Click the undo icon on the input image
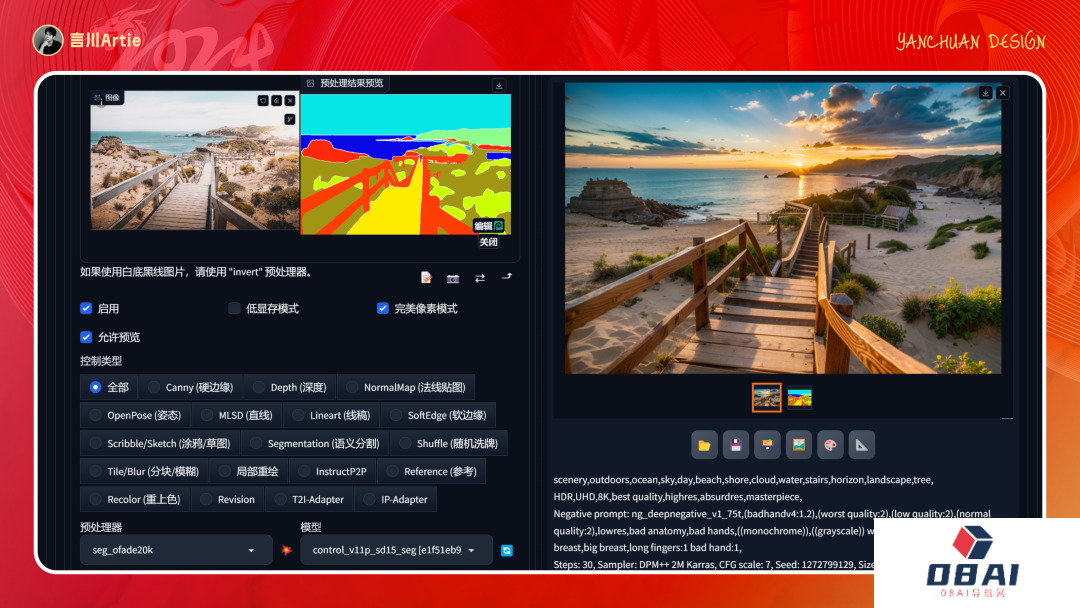 262,101
